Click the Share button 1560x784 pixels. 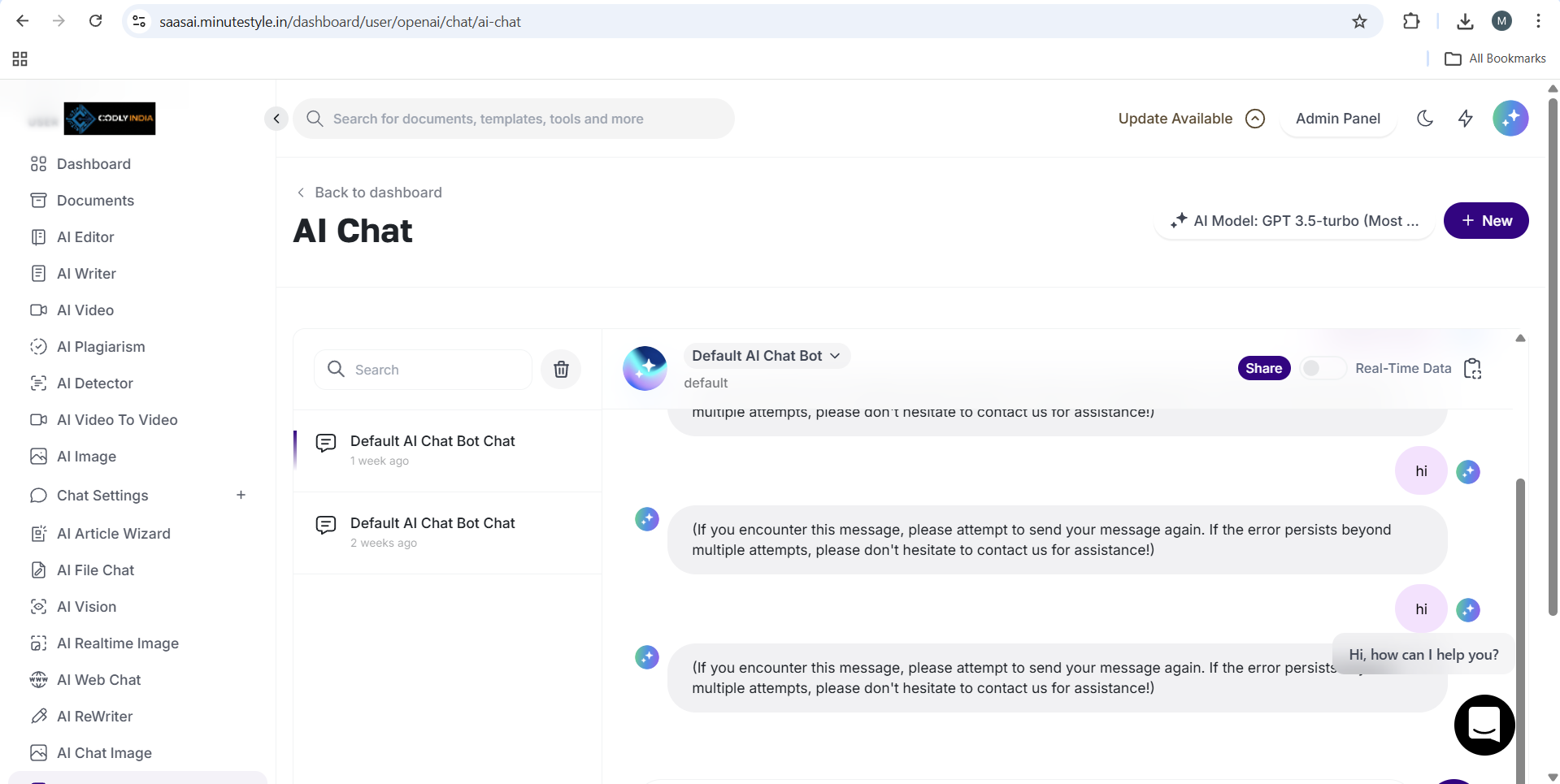[x=1263, y=369]
